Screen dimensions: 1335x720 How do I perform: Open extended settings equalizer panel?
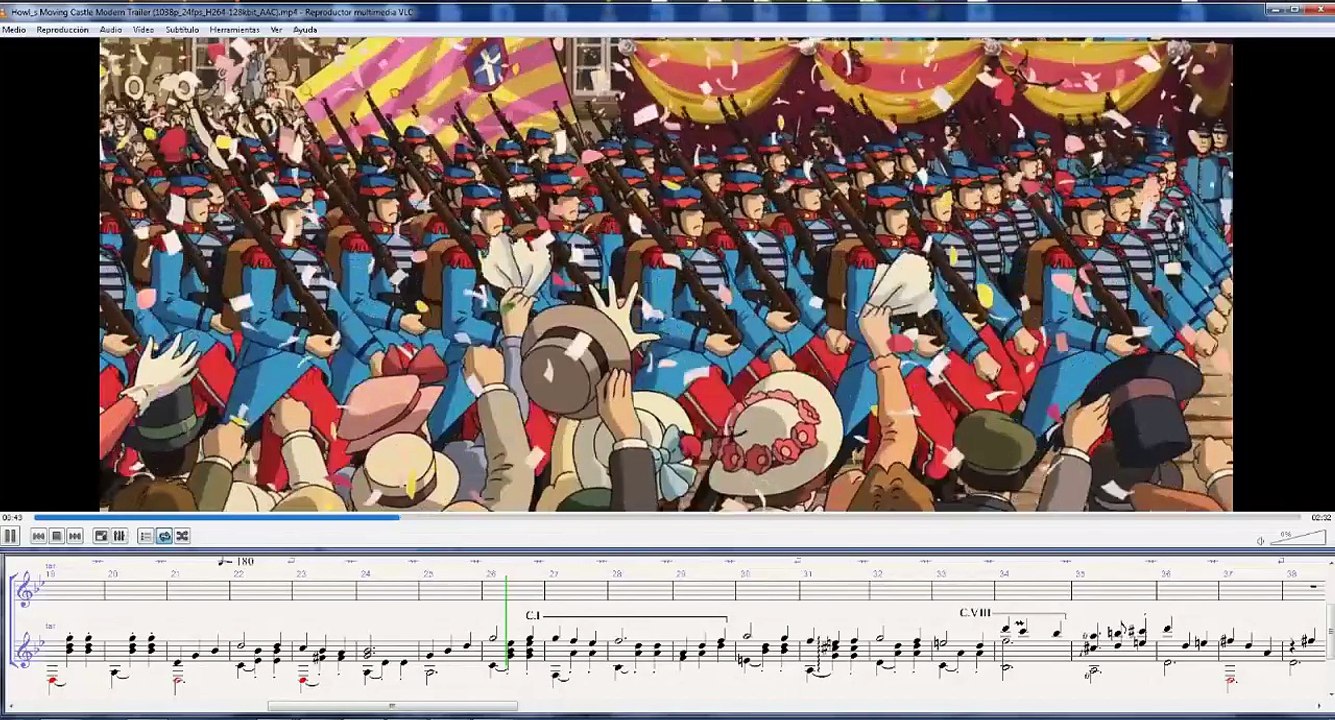point(119,536)
